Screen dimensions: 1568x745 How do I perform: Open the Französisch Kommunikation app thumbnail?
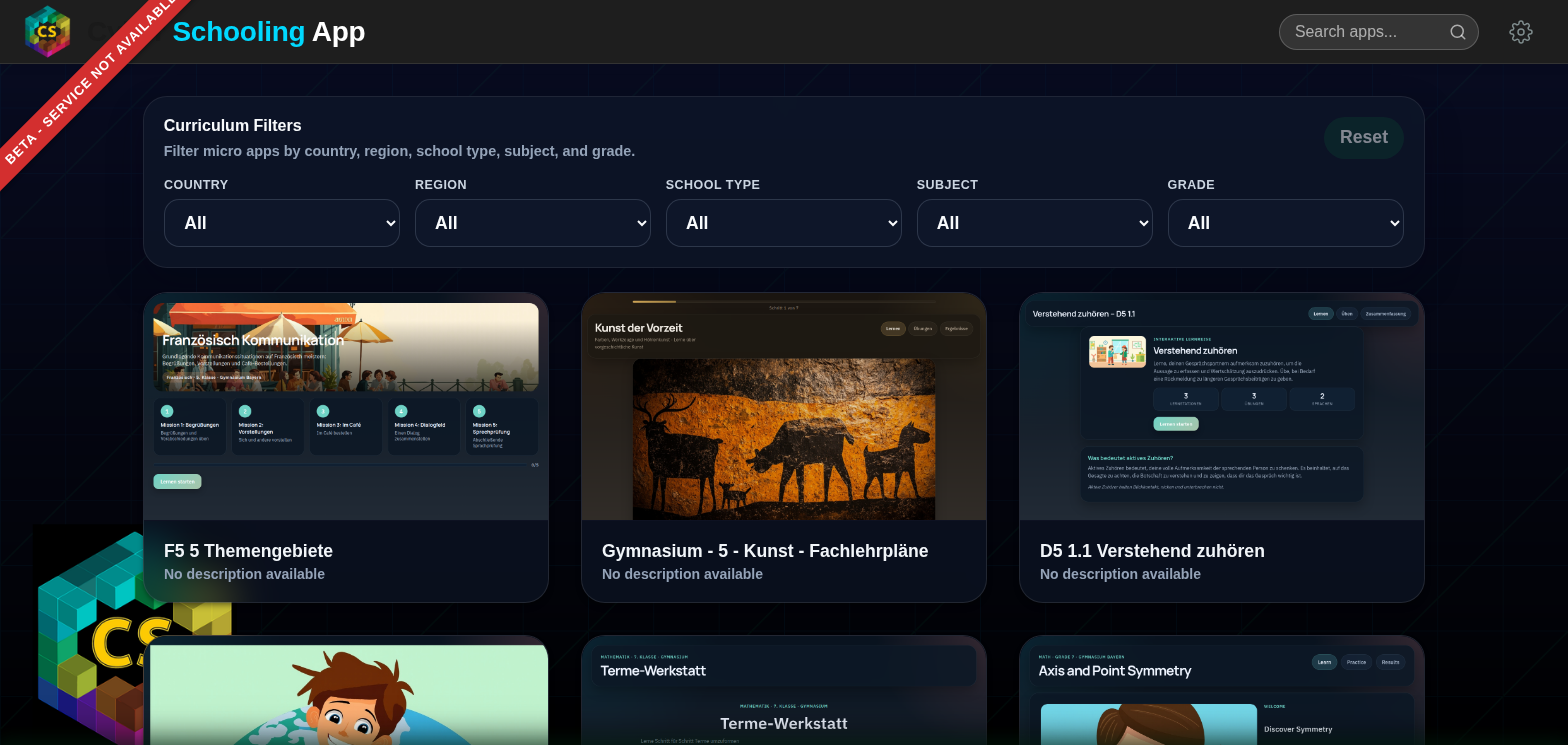click(x=346, y=406)
